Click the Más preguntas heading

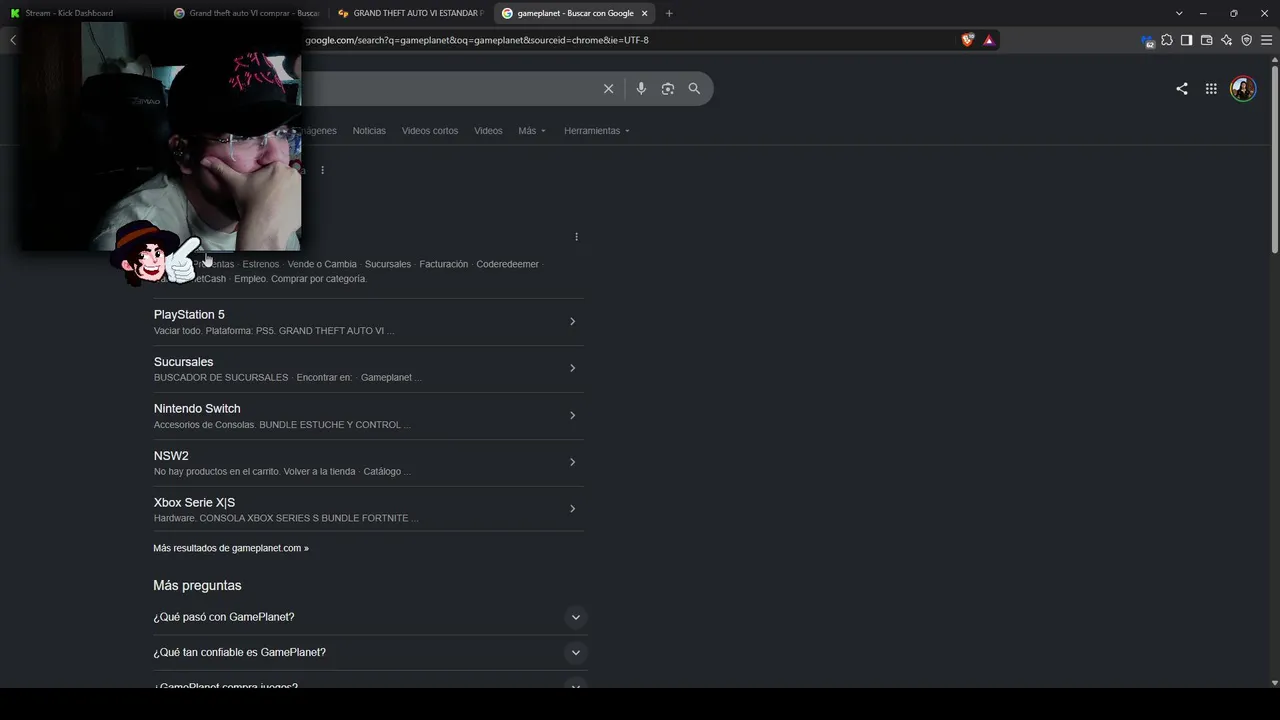(197, 586)
